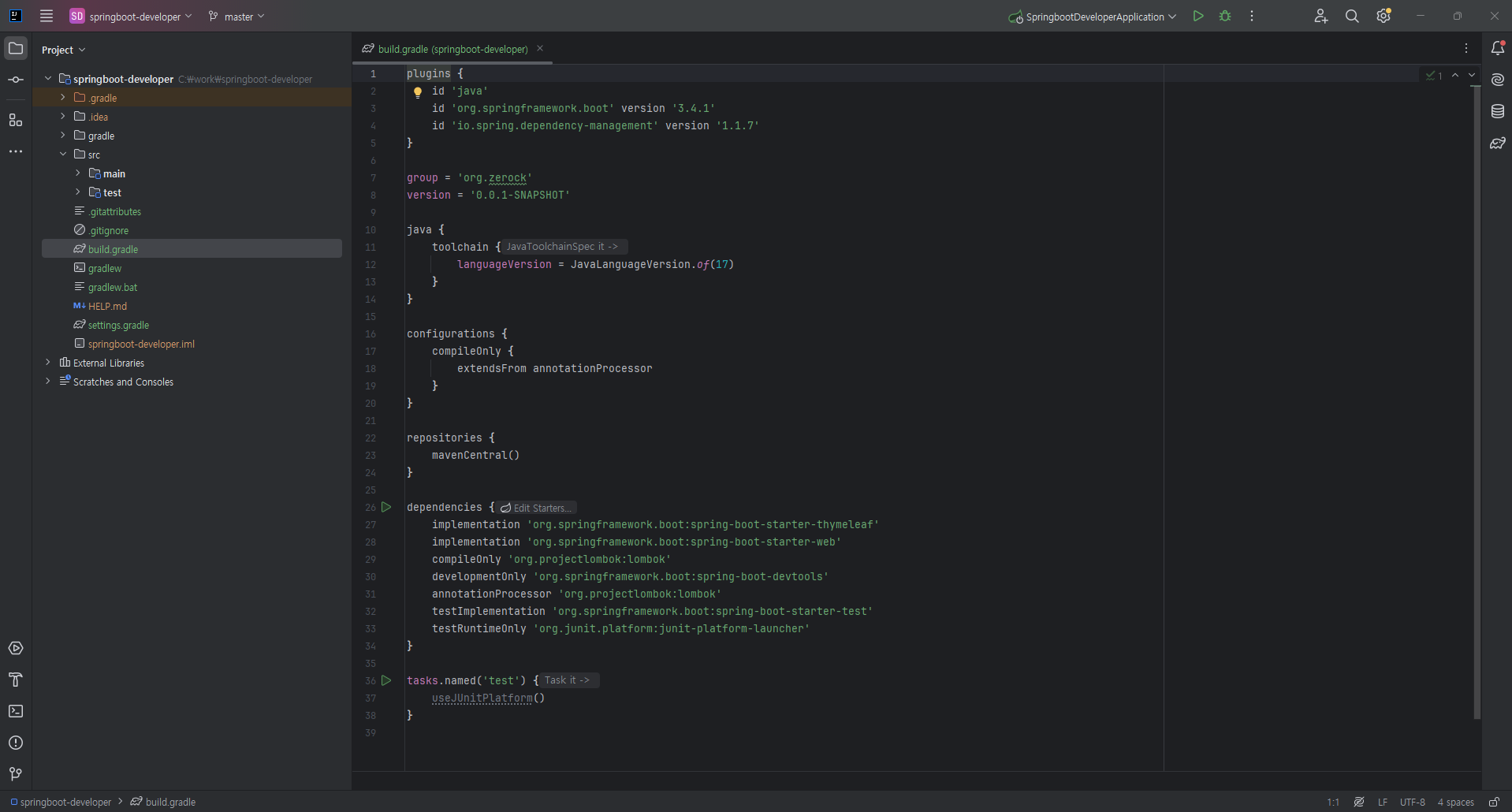This screenshot has height=812, width=1512.
Task: Change LF line separator
Action: point(1383,802)
